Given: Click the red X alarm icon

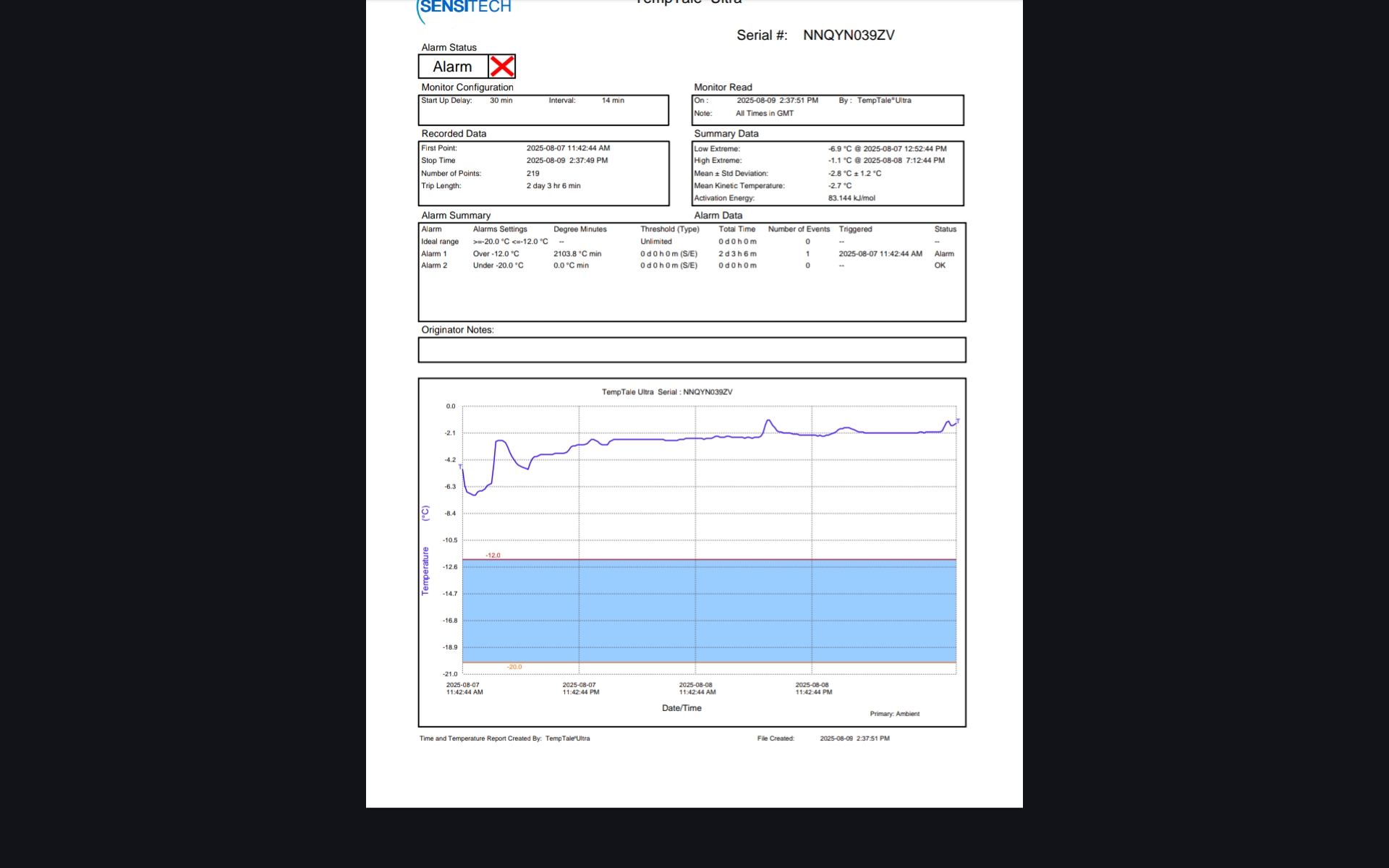Looking at the screenshot, I should [502, 67].
